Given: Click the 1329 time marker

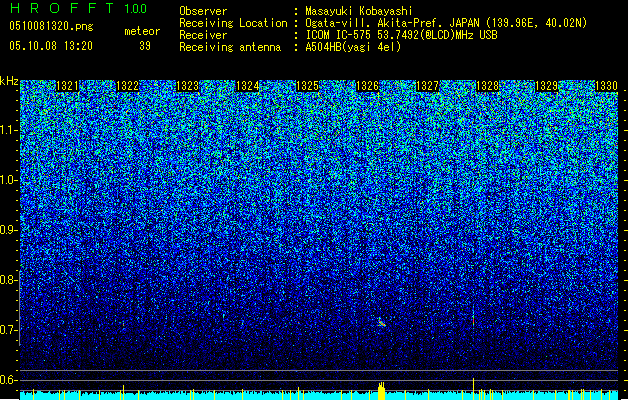Looking at the screenshot, I should pyautogui.click(x=547, y=86).
